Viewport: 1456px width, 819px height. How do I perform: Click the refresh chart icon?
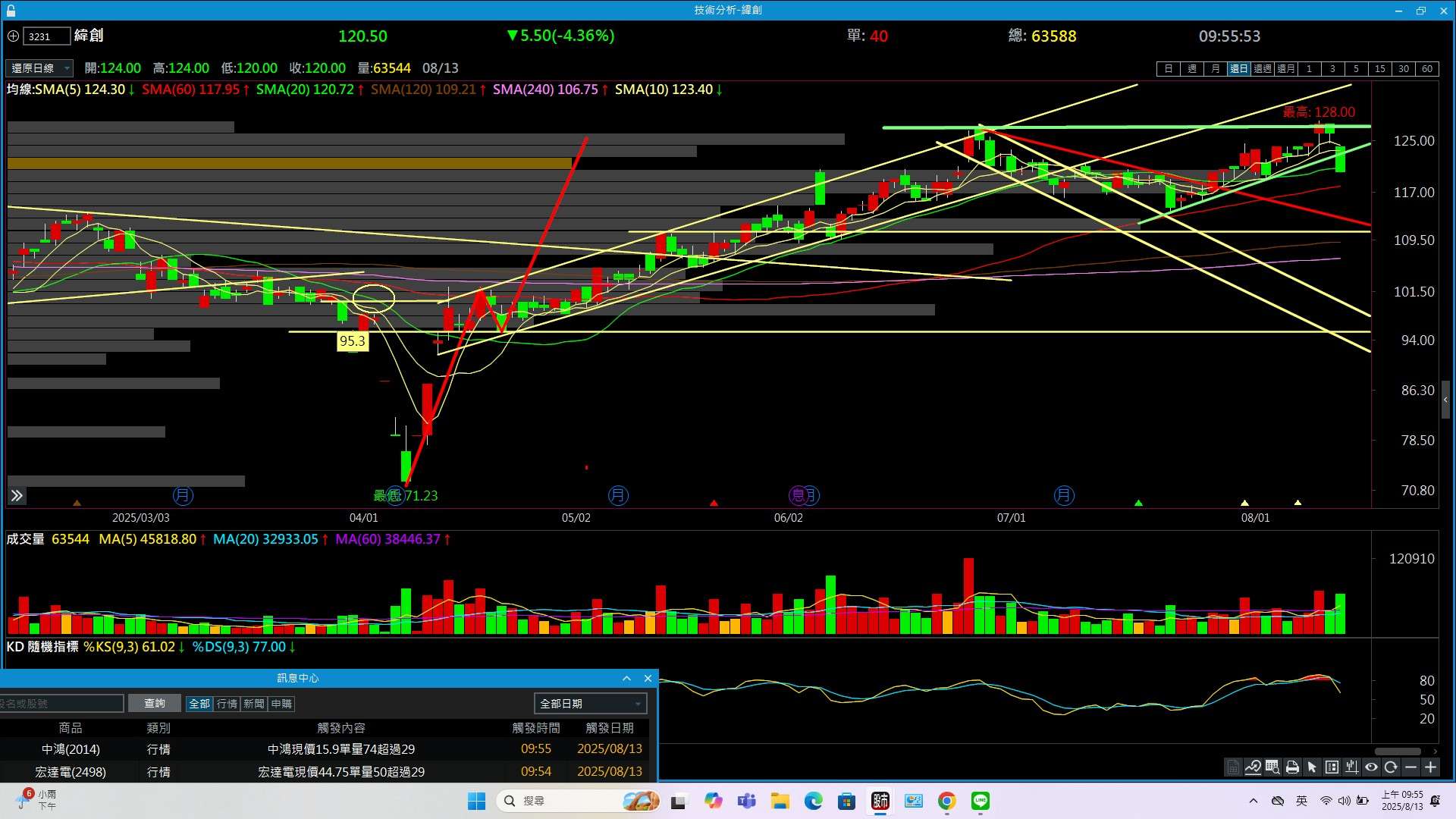coord(1391,767)
